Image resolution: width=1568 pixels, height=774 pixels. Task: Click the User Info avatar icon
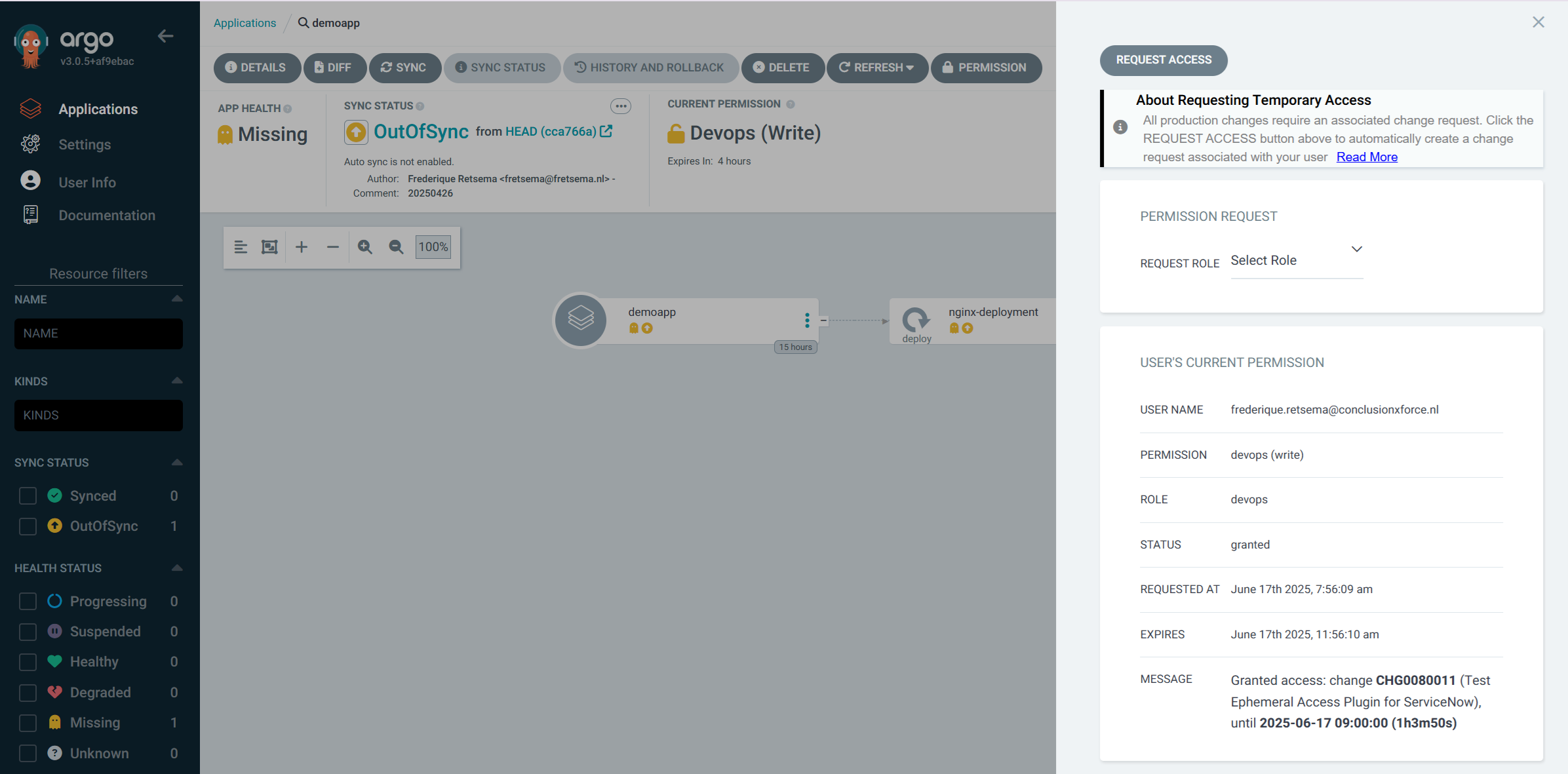click(x=31, y=180)
